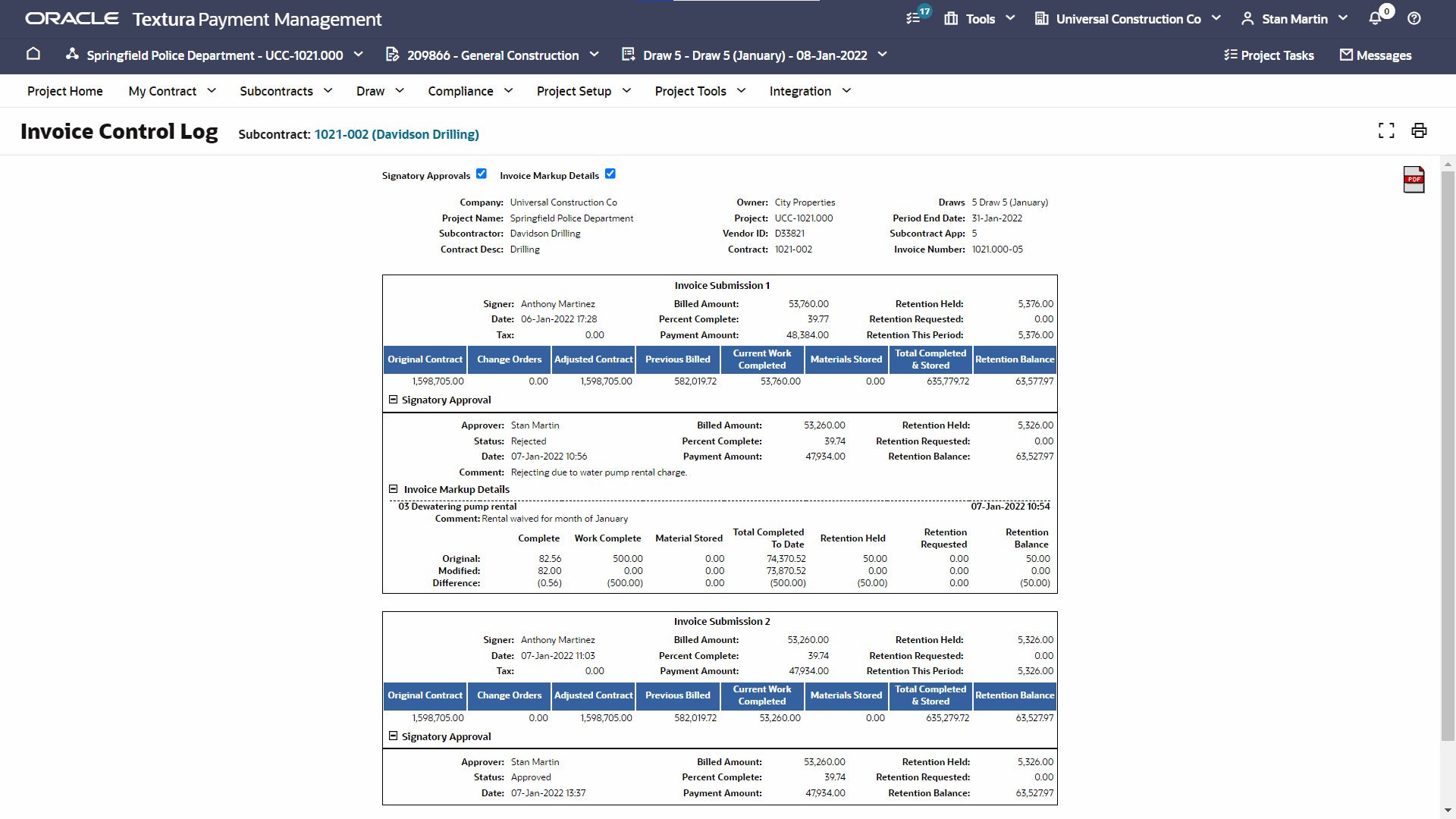
Task: Collapse Signatory Approval under Invoice Submission 2
Action: (393, 736)
